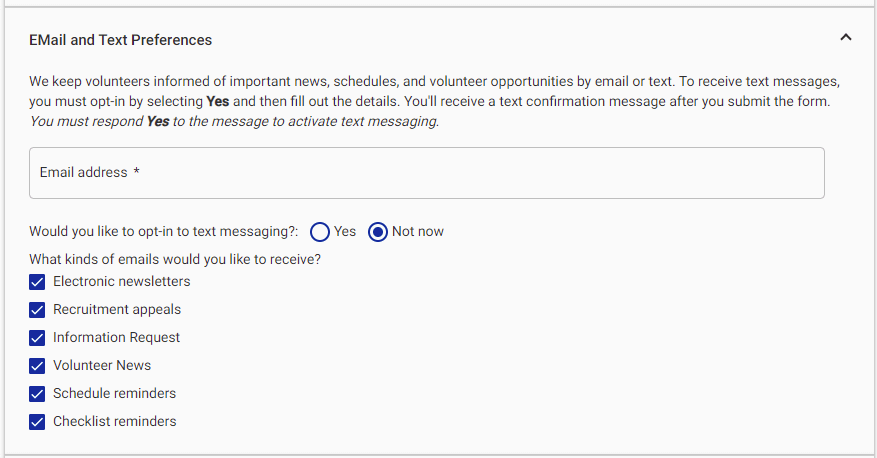877x458 pixels.
Task: Turn off the Schedule reminders checkbox
Action: (38, 394)
